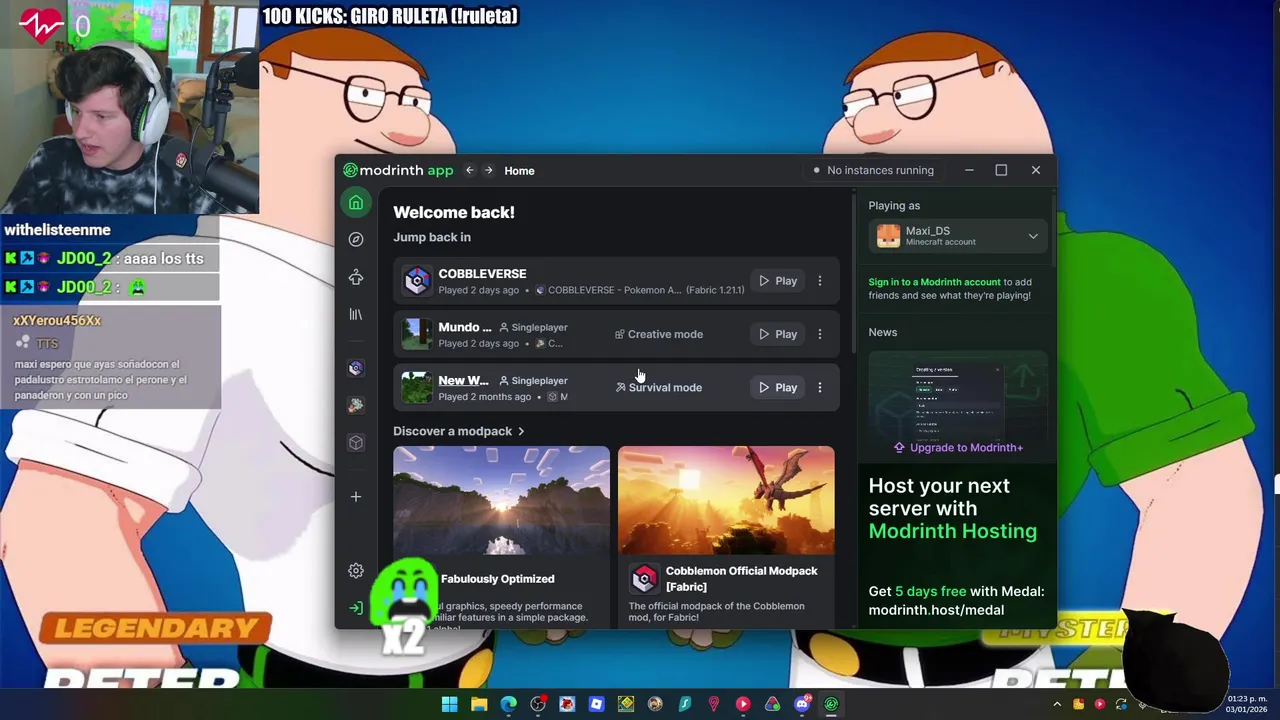Screen dimensions: 1280x720
Task: Open the Library icon in sidebar
Action: 356,314
